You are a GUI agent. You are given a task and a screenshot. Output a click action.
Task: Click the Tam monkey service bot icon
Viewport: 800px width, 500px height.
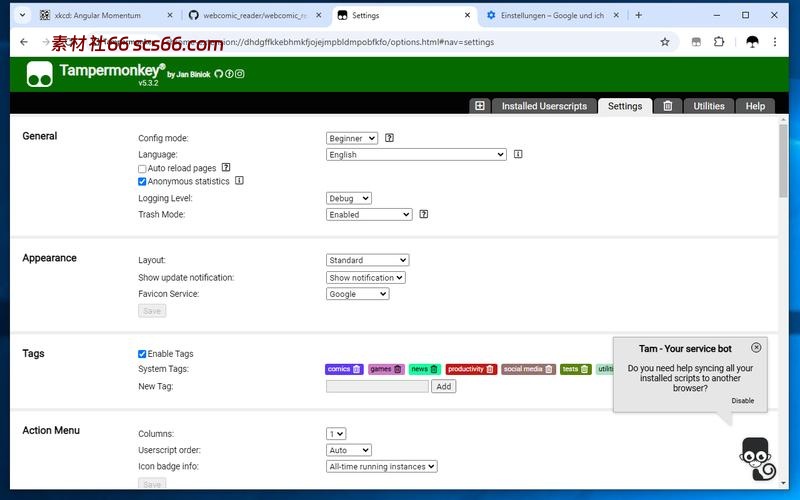point(757,458)
